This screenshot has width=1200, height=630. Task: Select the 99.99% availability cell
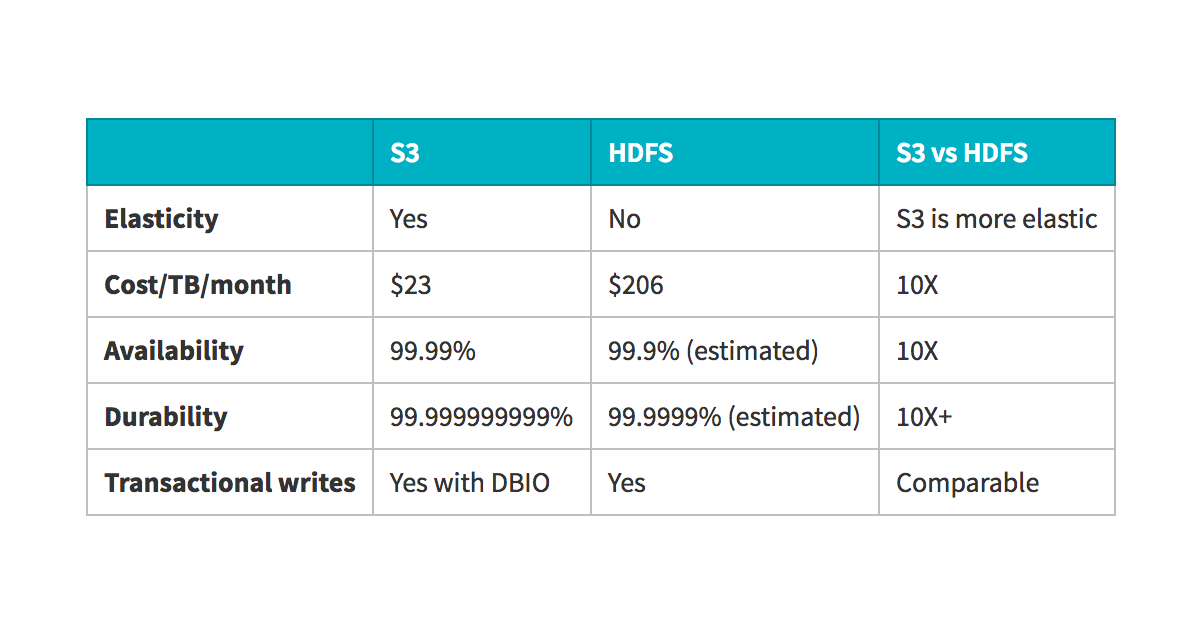point(433,351)
